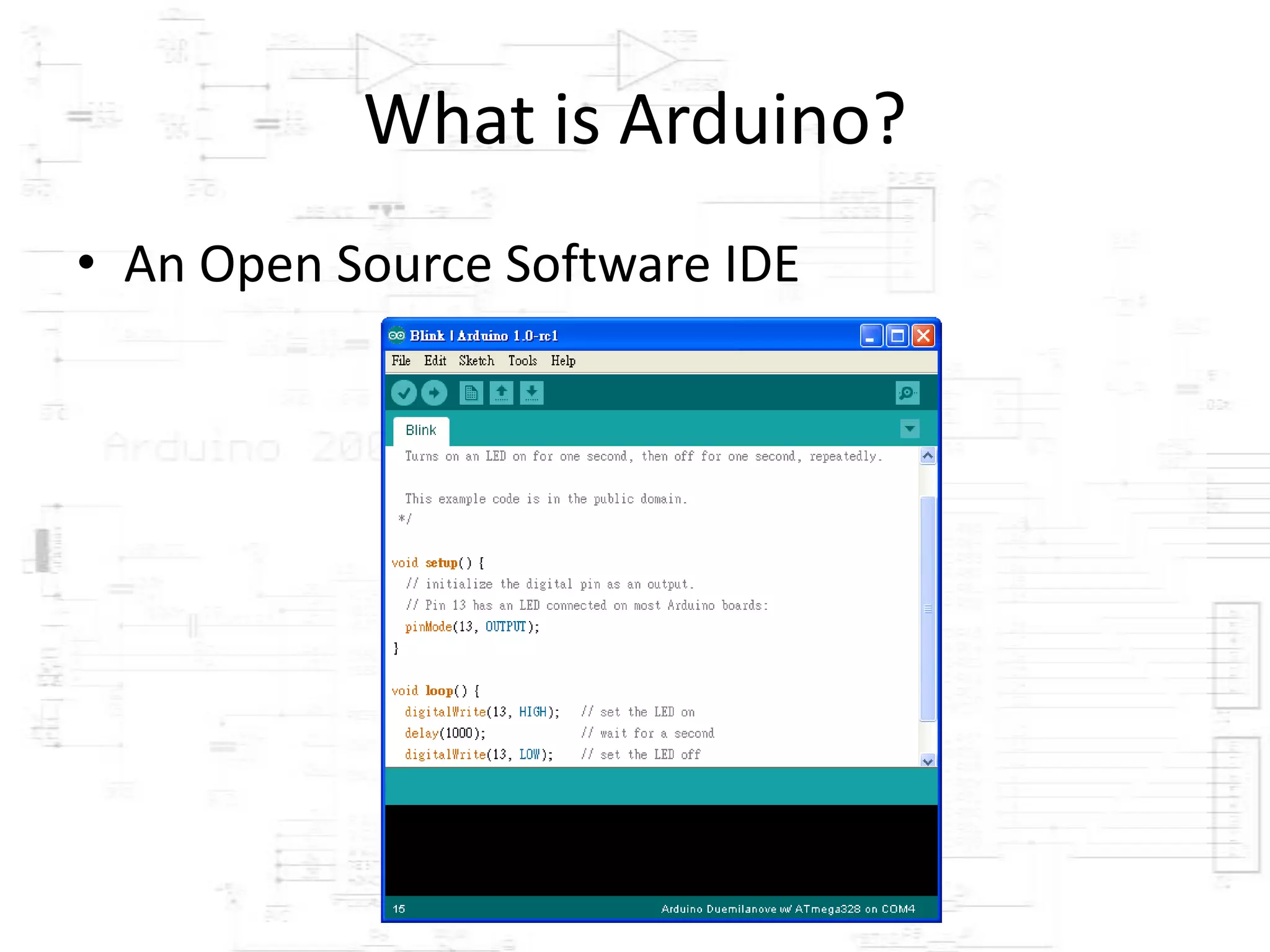This screenshot has width=1270, height=952.
Task: Save sketch using the down-arrow icon
Action: coord(532,393)
